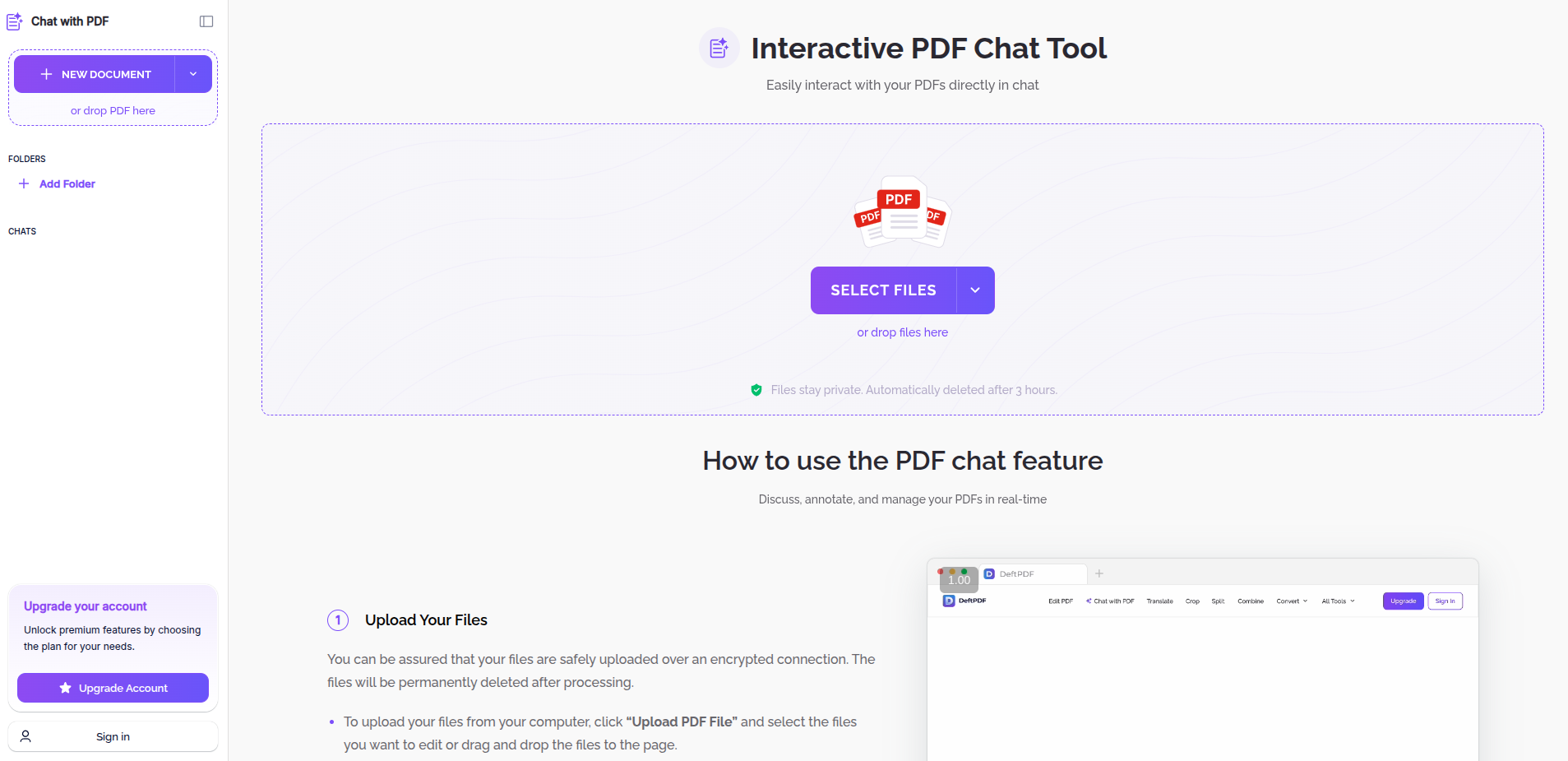The image size is (1568, 761).
Task: Click the 1.00 zoom badge in the mockup
Action: pyautogui.click(x=958, y=580)
